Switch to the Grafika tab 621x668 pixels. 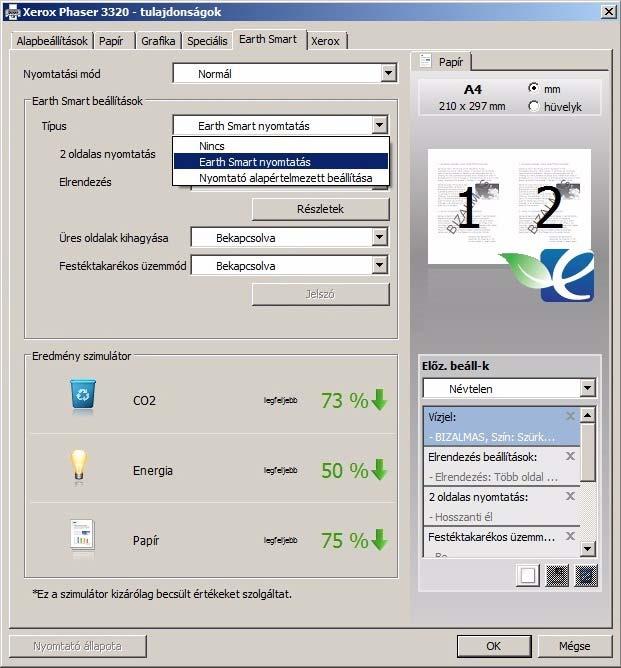point(158,41)
